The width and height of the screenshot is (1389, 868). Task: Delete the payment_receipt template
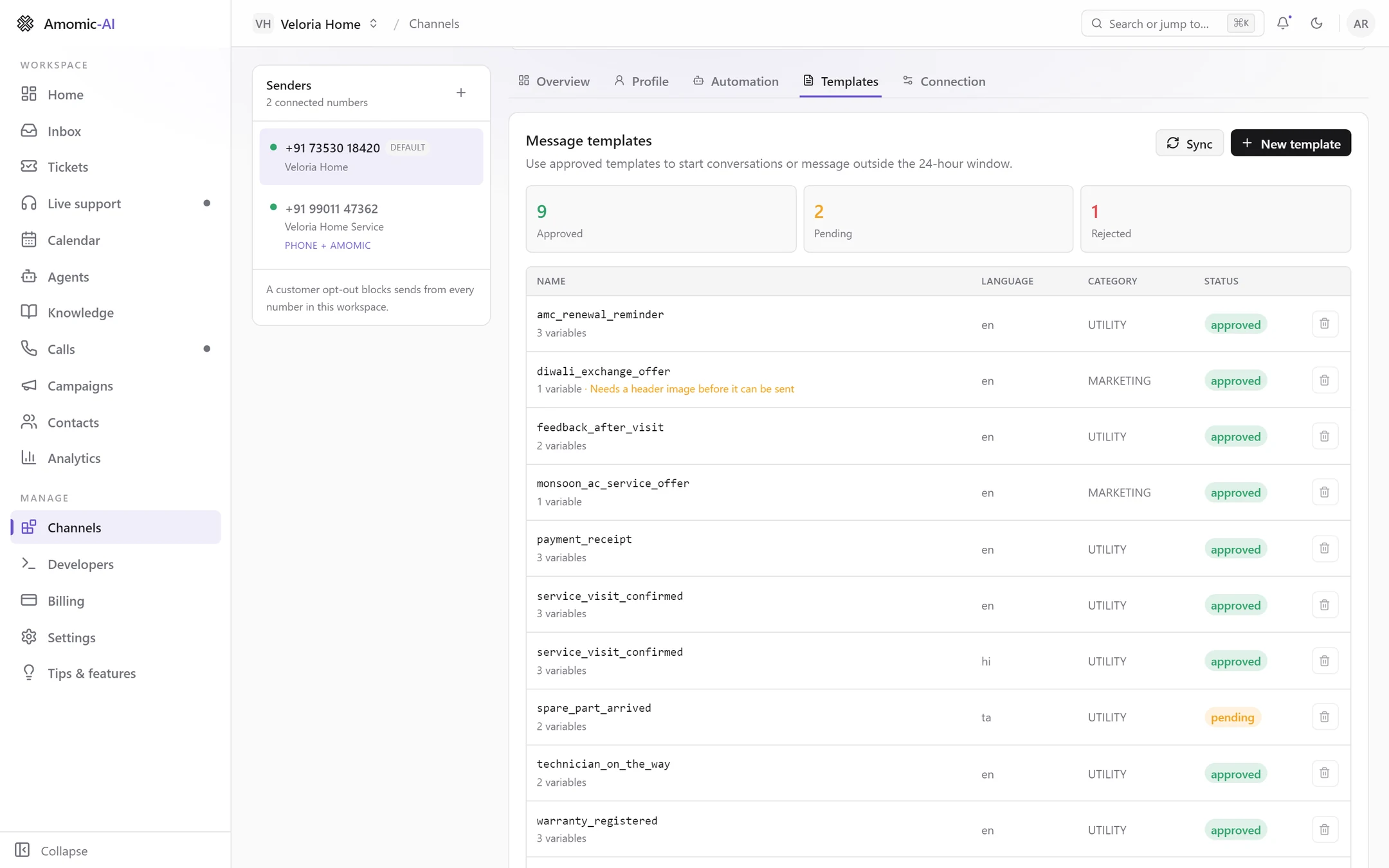tap(1324, 548)
